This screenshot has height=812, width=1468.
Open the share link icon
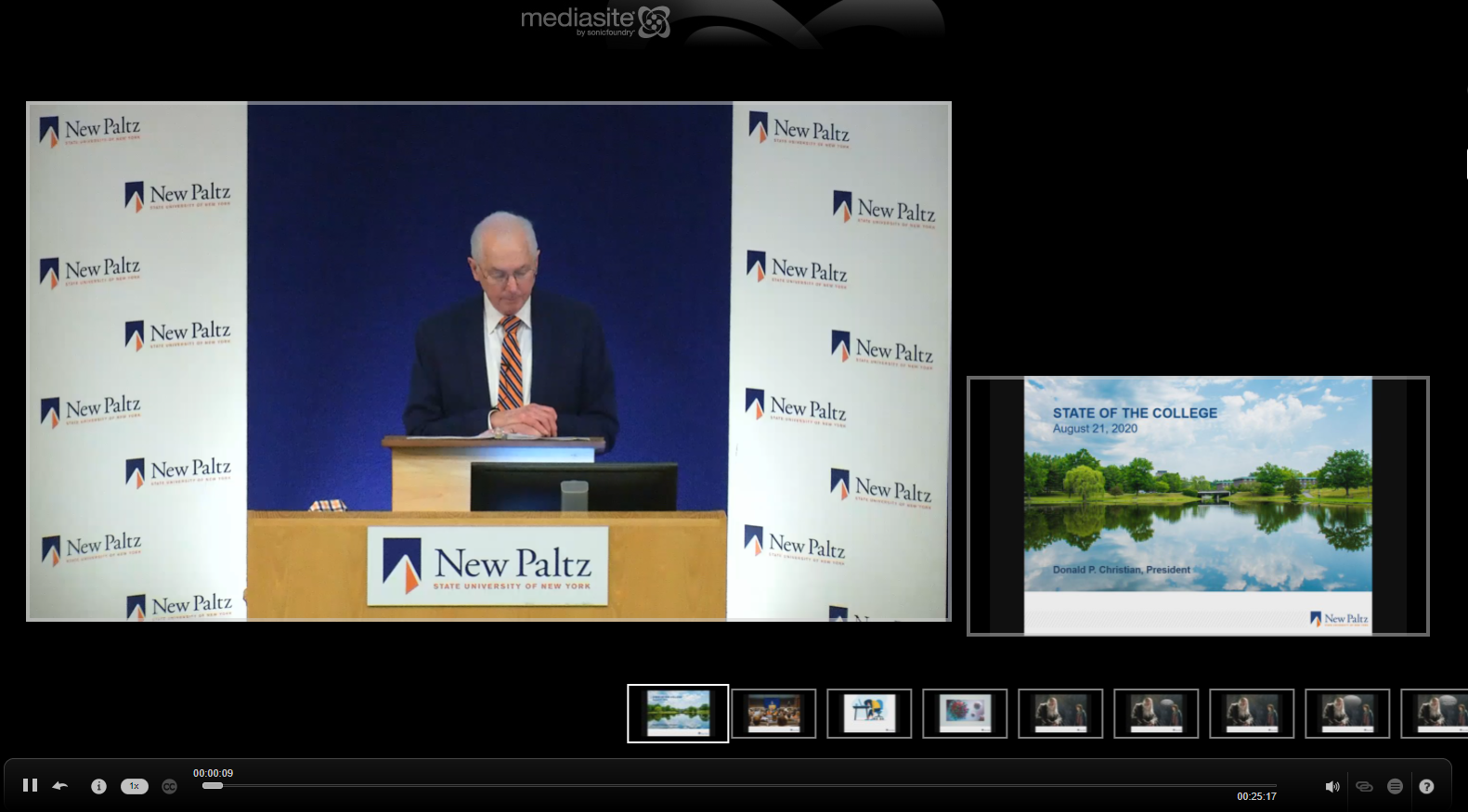(x=1364, y=786)
